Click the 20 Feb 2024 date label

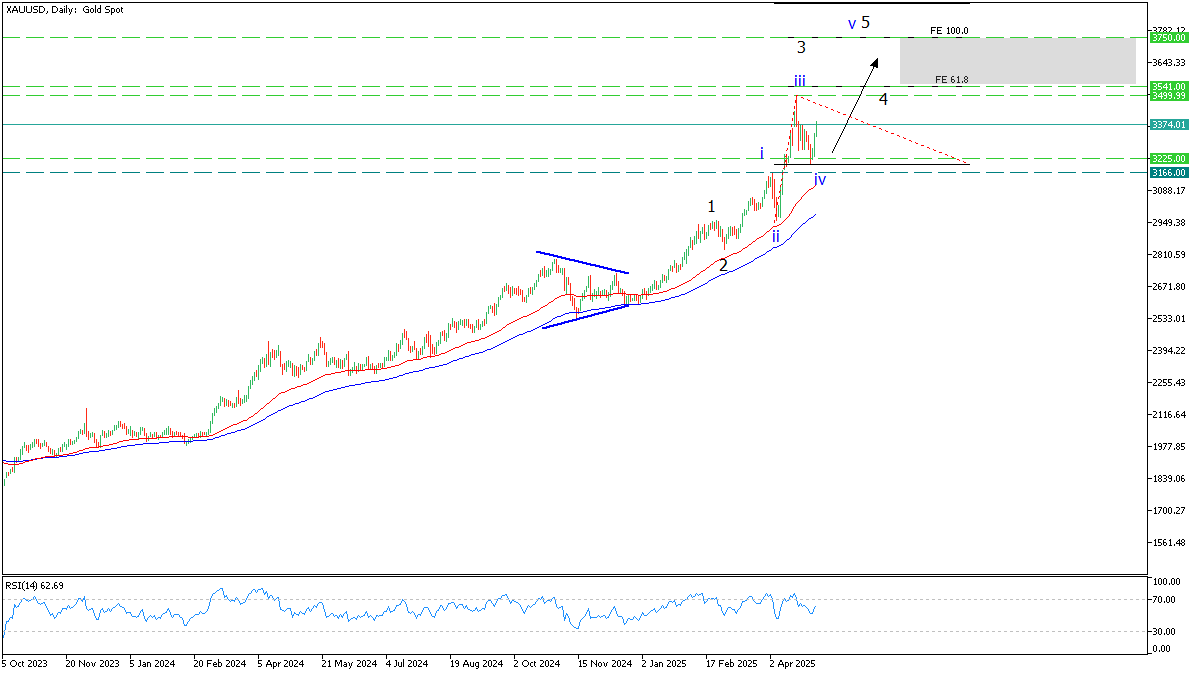click(x=220, y=663)
